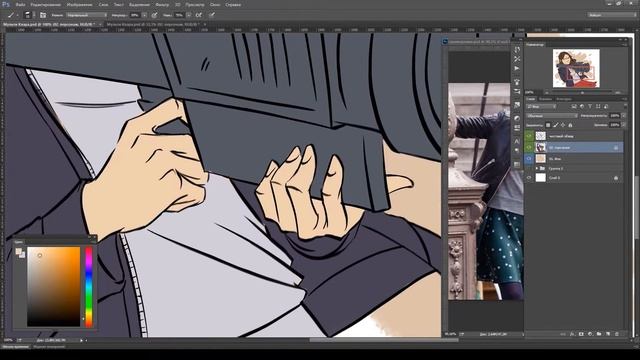Image resolution: width=640 pixels, height=360 pixels.
Task: Filter layers by pixel layers icon
Action: tap(574, 107)
